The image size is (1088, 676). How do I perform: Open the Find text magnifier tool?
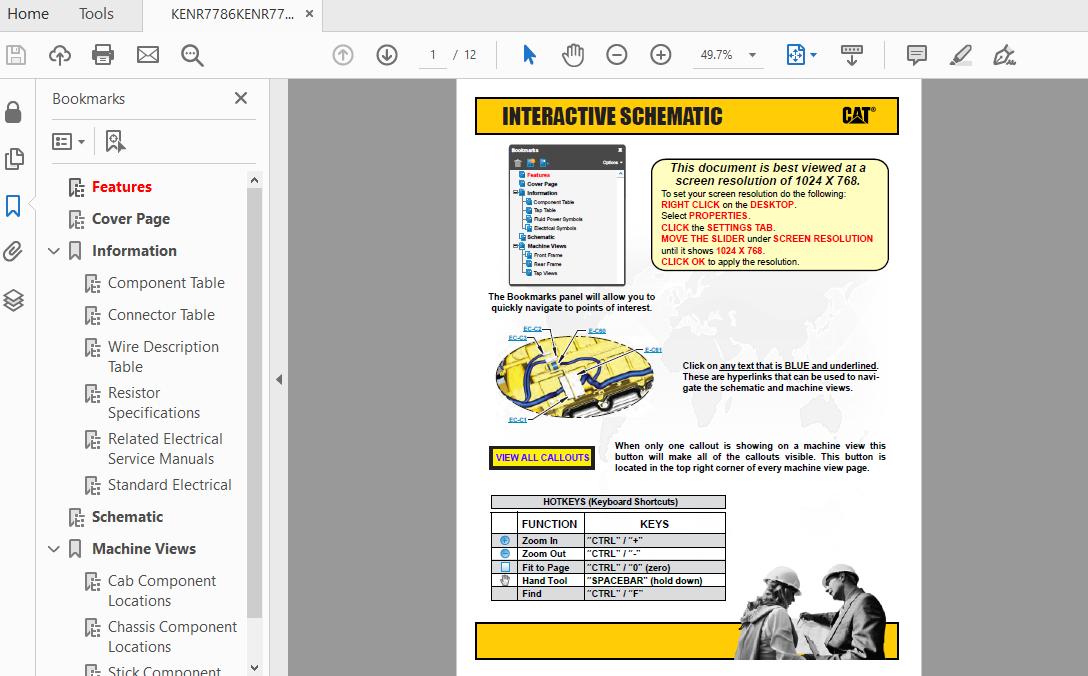(192, 55)
